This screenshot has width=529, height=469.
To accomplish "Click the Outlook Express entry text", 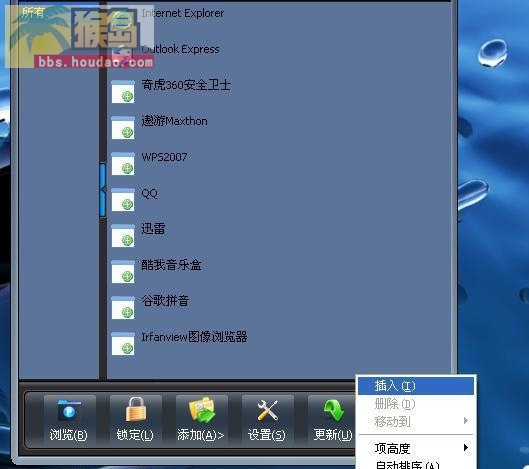I will tap(180, 49).
